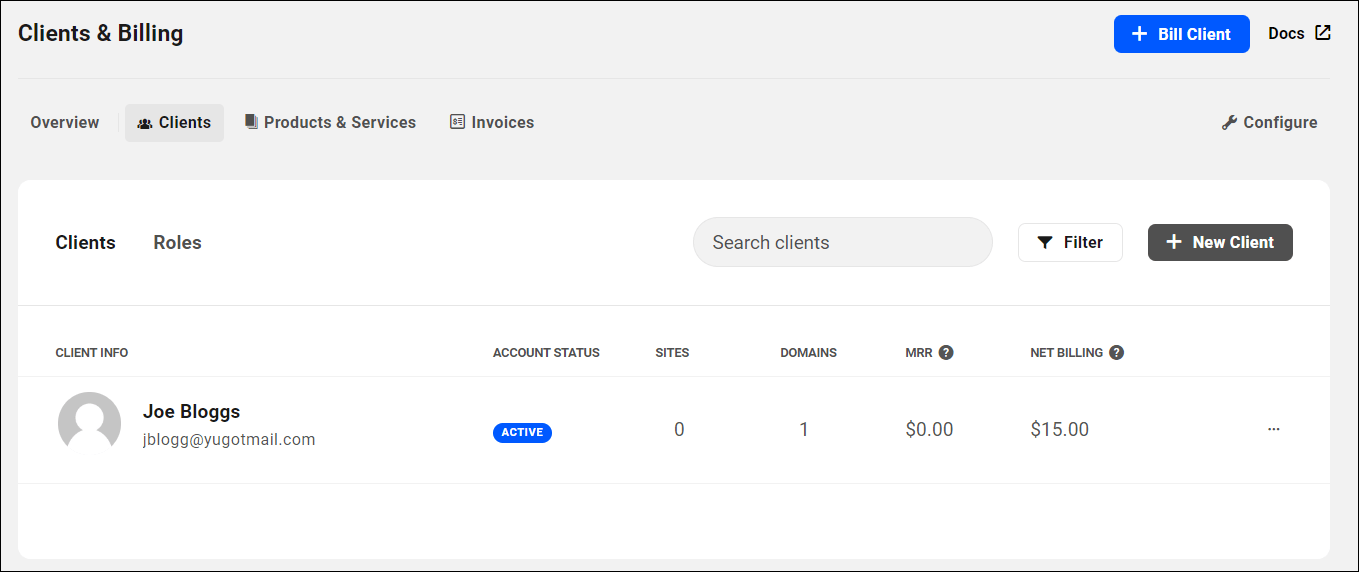Switch to the Overview tab

(65, 122)
